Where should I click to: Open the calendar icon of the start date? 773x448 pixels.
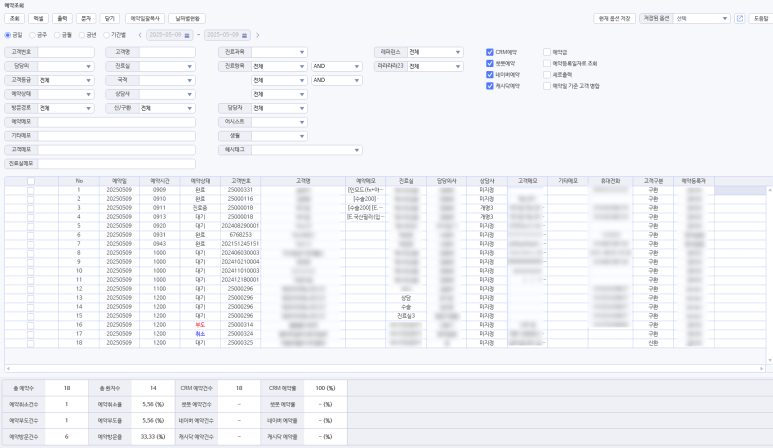[187, 35]
